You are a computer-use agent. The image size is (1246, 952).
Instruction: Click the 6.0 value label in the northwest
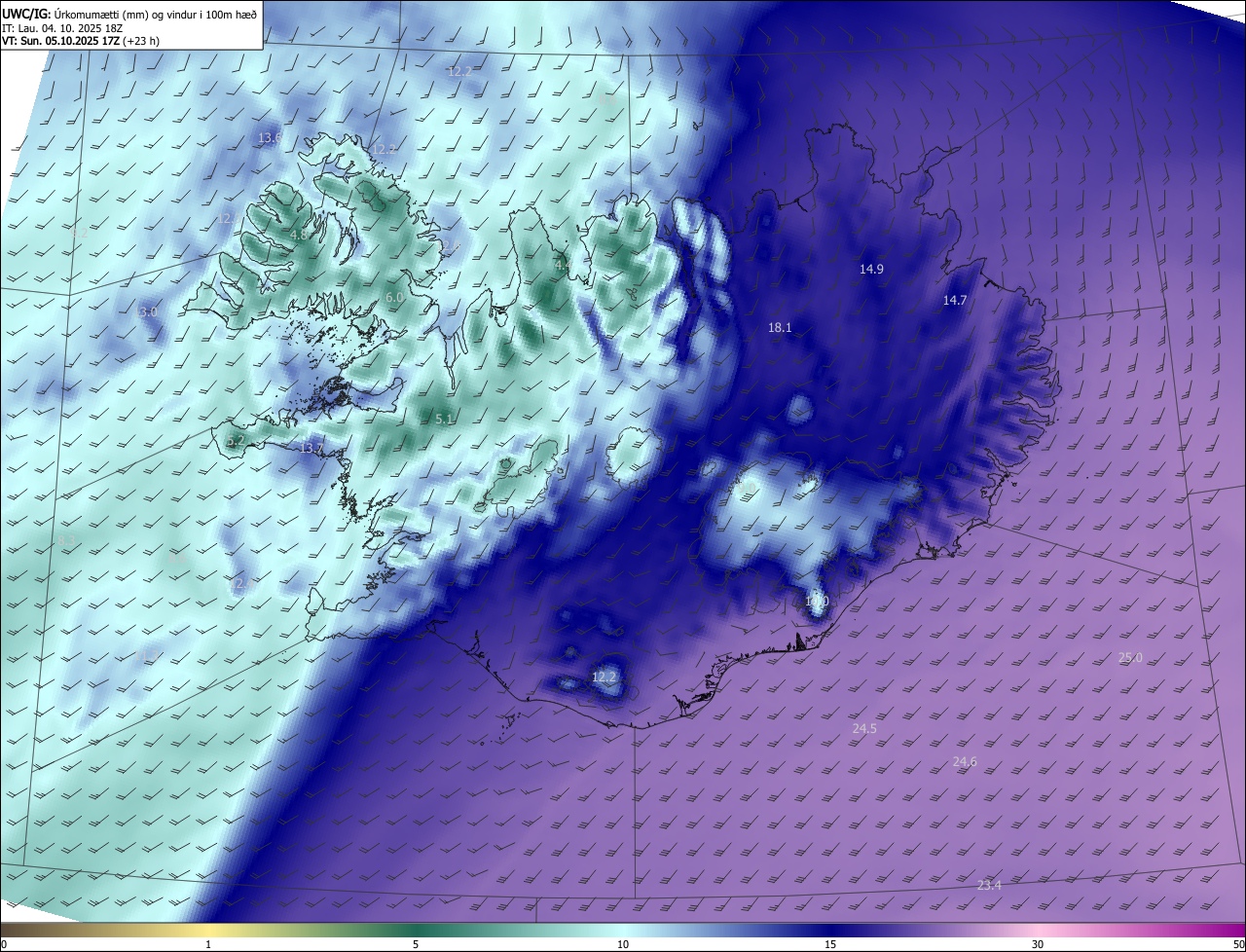pyautogui.click(x=394, y=297)
